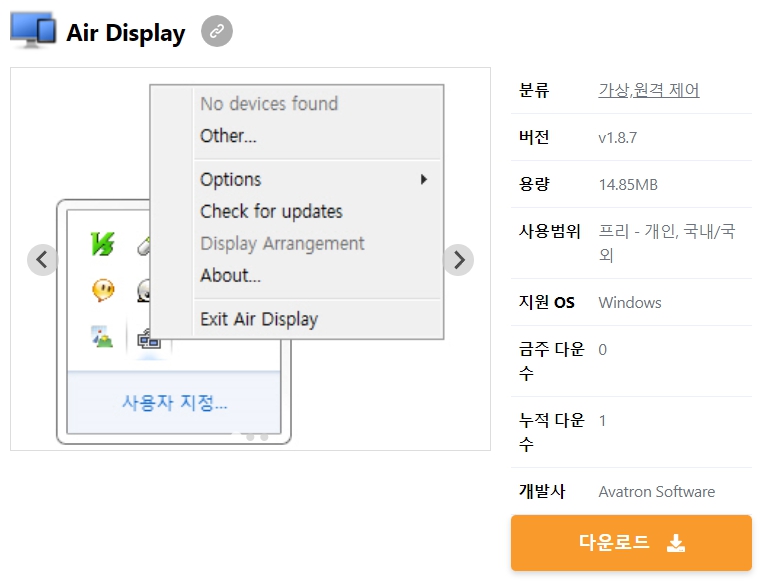
Task: Open Options in the context menu
Action: 319,179
